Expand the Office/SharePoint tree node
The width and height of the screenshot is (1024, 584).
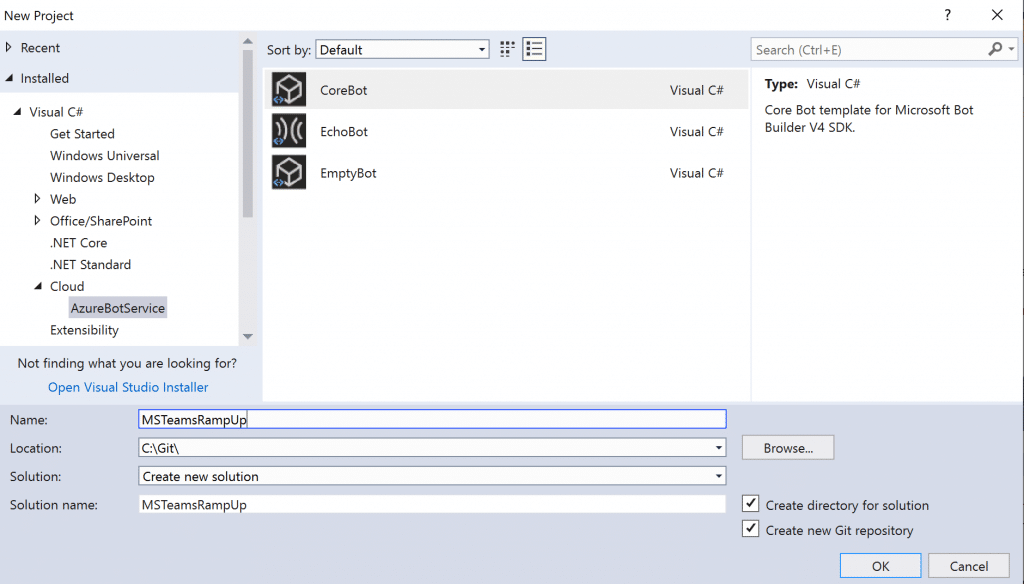37,220
